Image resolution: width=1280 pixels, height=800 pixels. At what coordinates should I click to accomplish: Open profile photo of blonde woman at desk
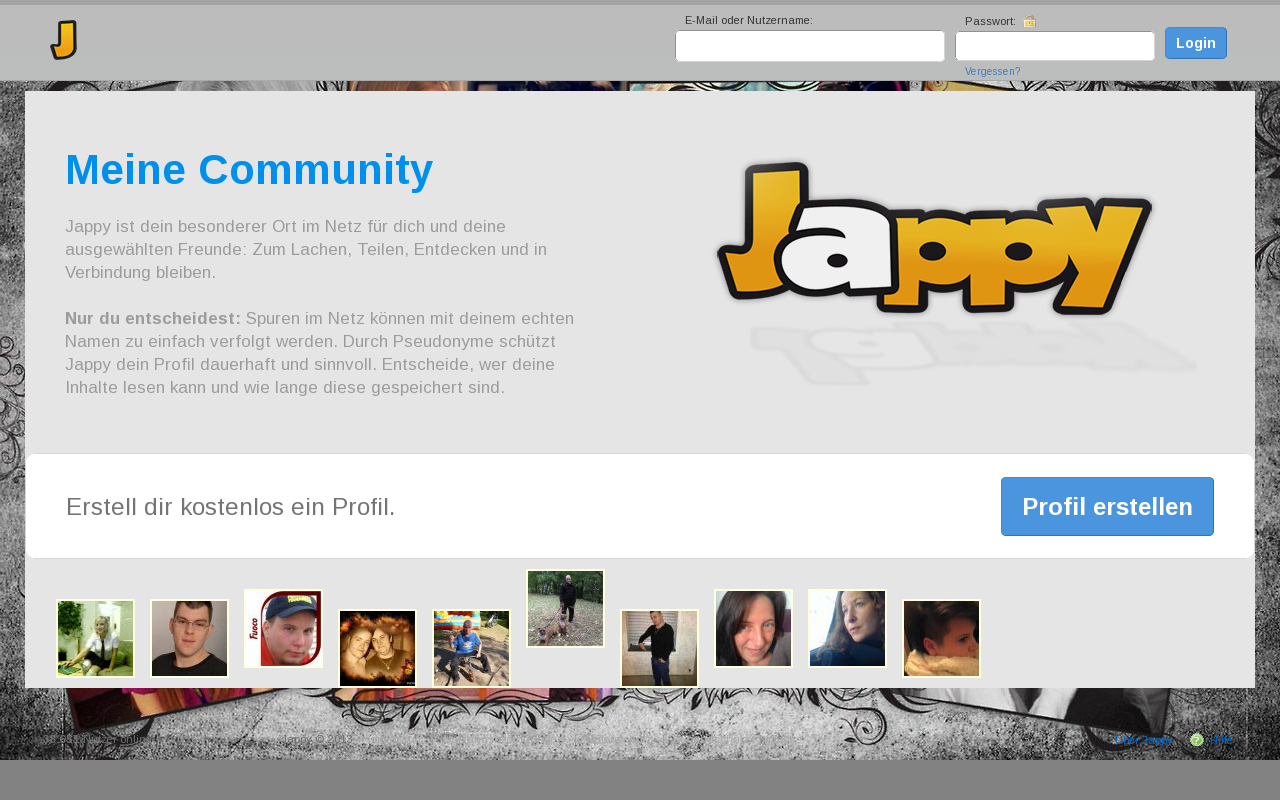tap(95, 638)
